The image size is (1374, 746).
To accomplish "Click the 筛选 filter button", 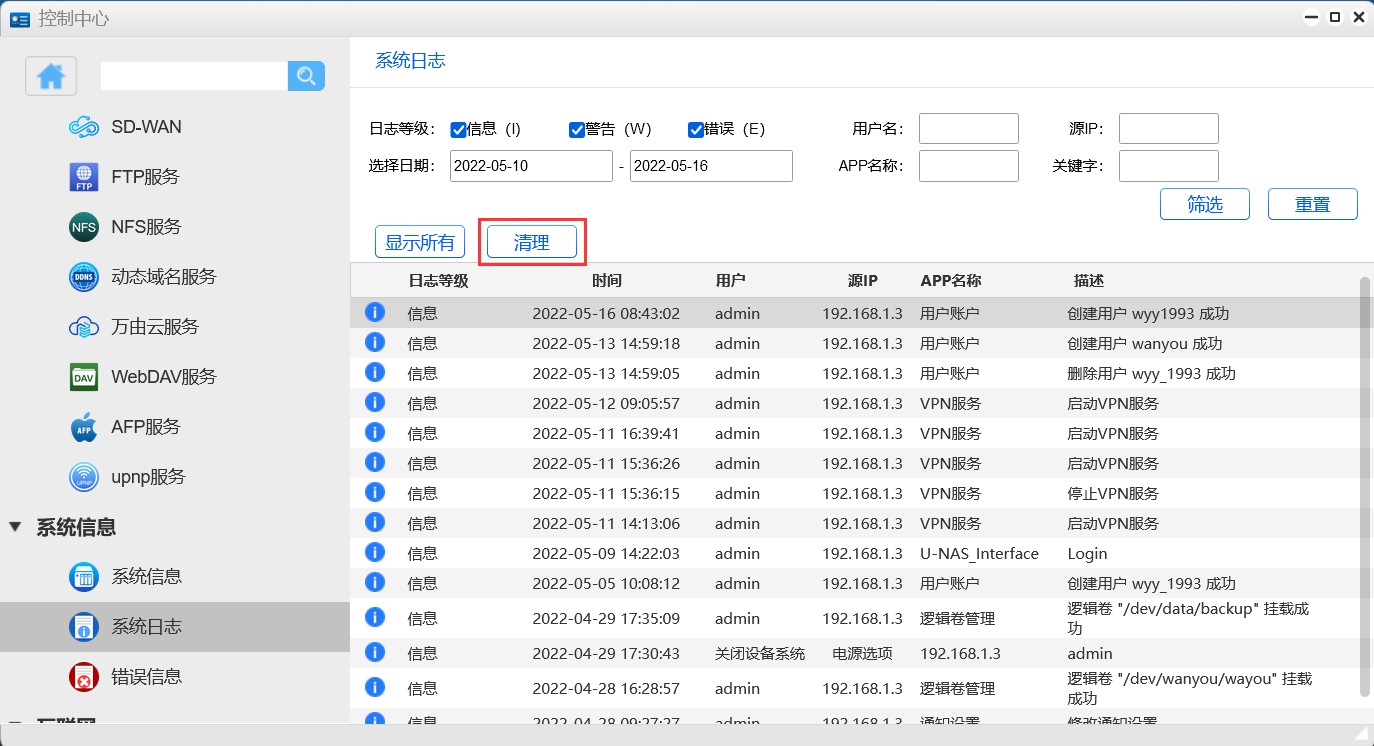I will 1204,204.
